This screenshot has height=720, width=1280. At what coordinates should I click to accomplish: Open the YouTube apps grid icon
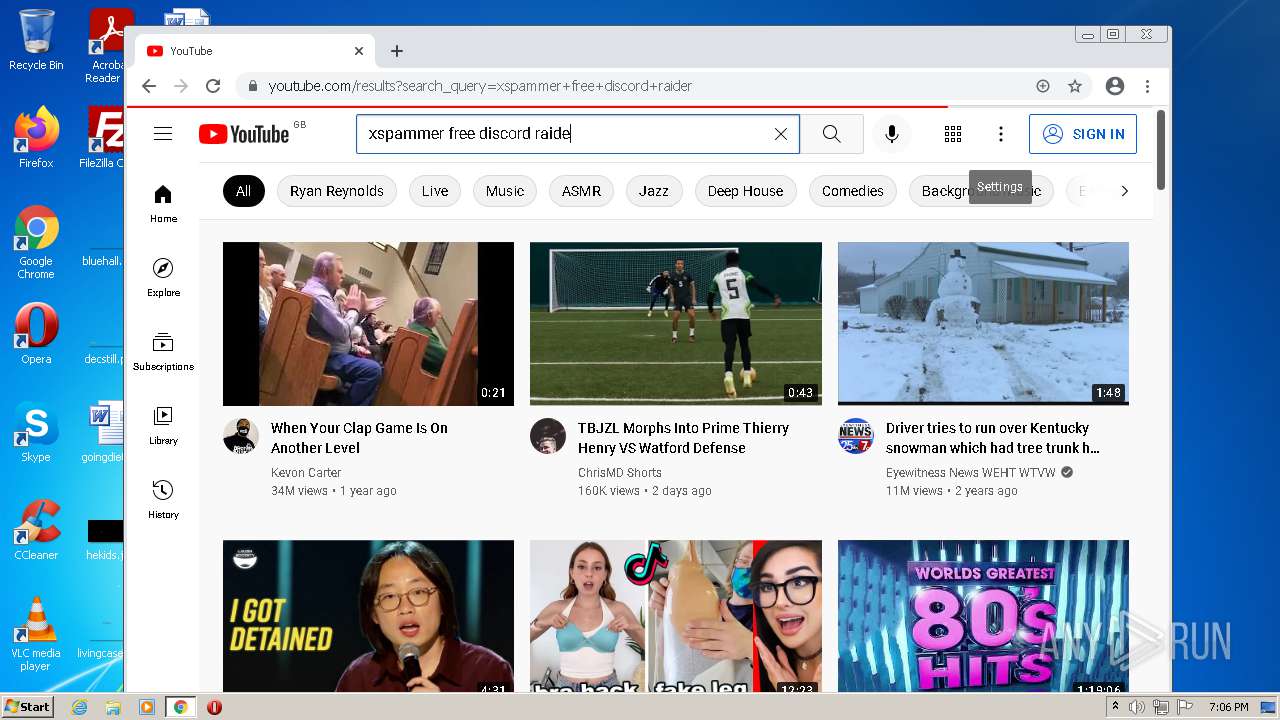[x=953, y=134]
